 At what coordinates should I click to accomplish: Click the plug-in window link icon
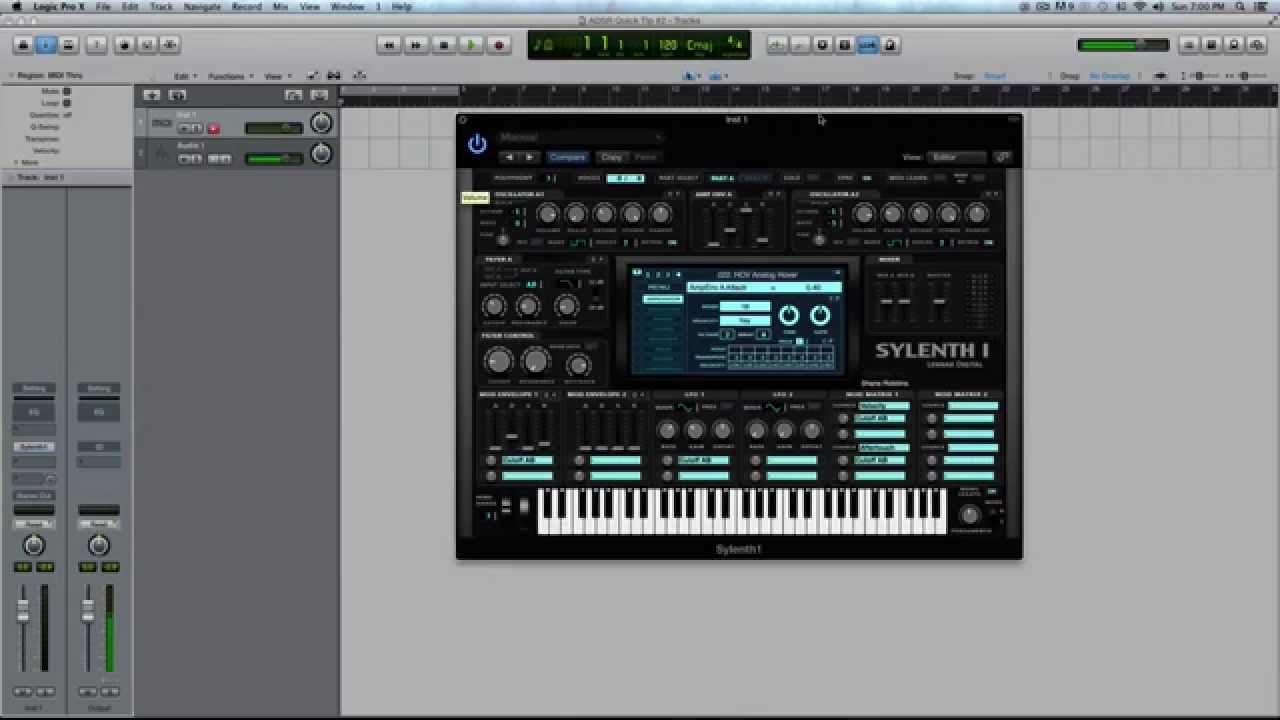pyautogui.click(x=1002, y=157)
